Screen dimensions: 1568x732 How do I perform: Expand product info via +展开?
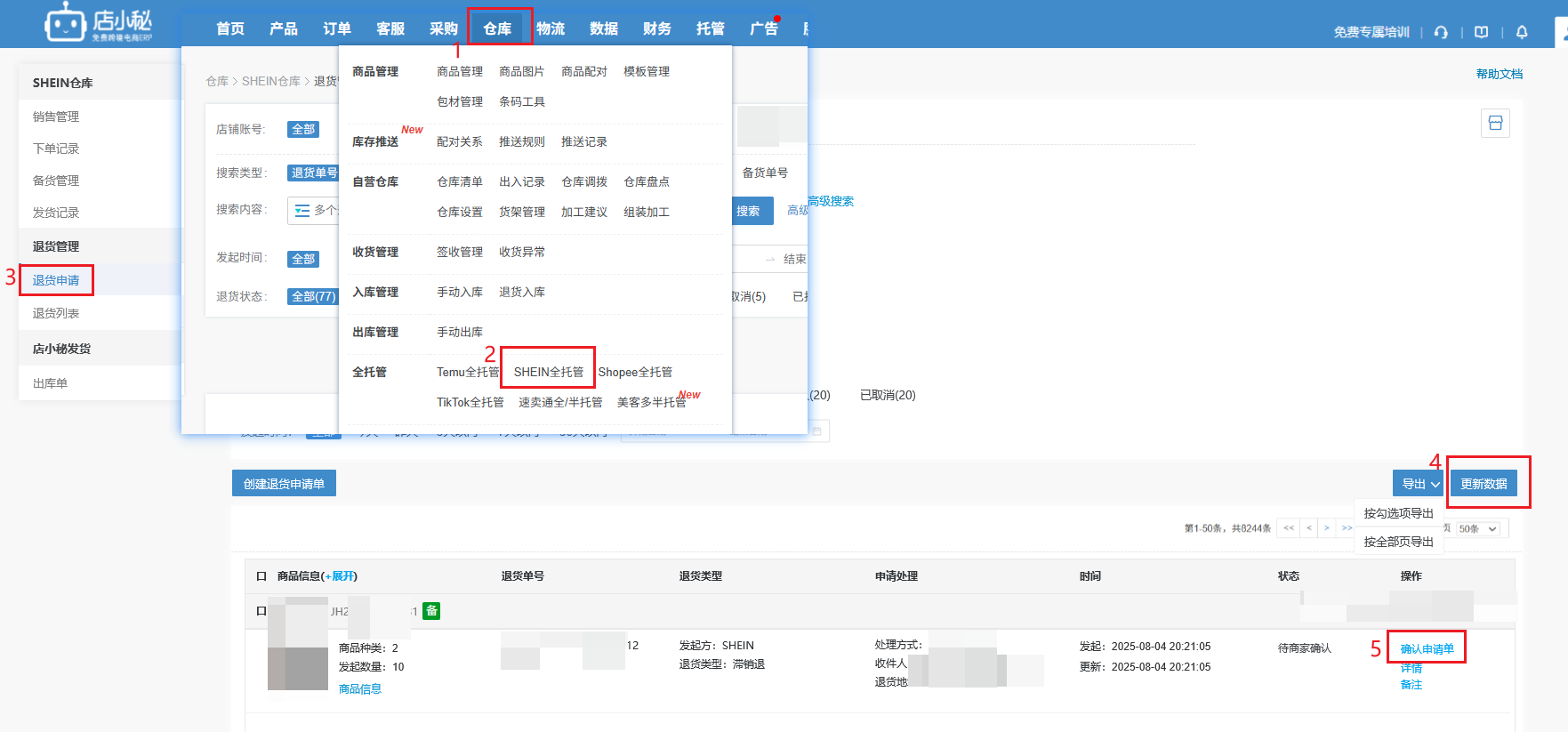[340, 576]
